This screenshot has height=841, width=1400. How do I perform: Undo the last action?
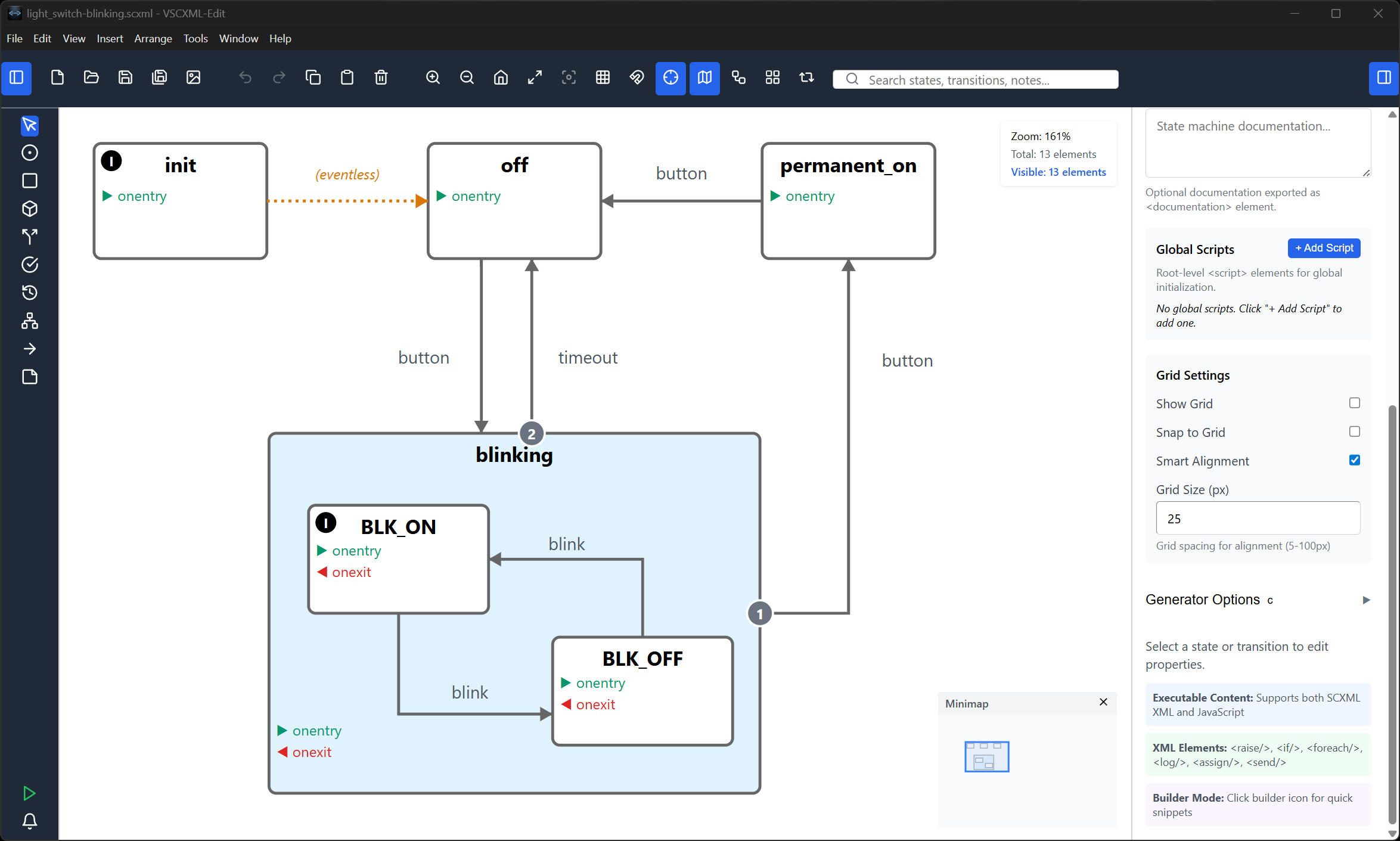click(x=245, y=78)
